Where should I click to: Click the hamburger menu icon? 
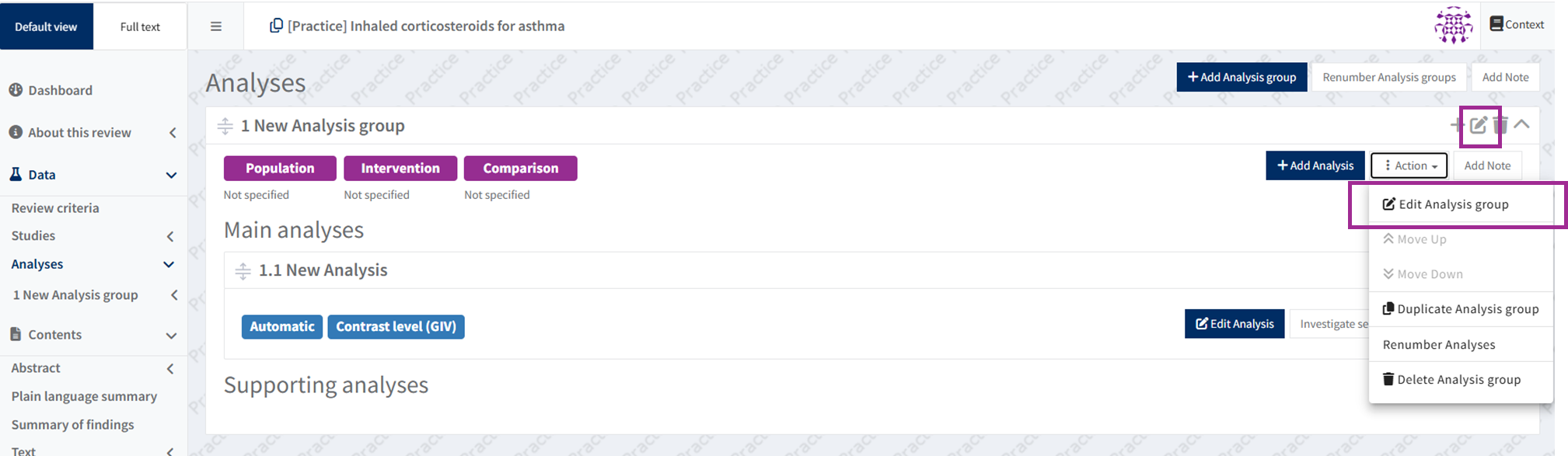click(x=216, y=26)
